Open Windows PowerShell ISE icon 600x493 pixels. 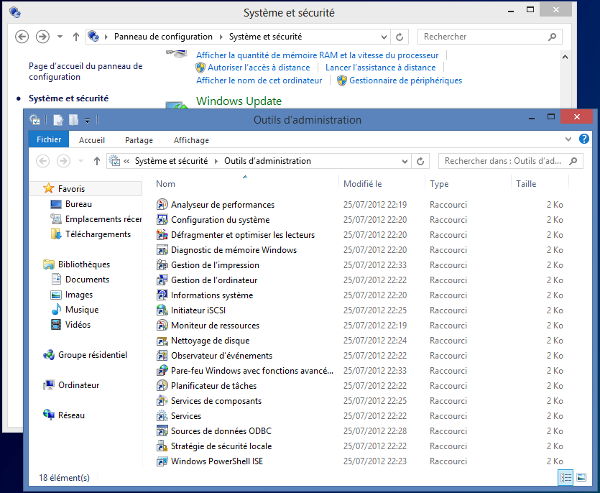[x=162, y=461]
